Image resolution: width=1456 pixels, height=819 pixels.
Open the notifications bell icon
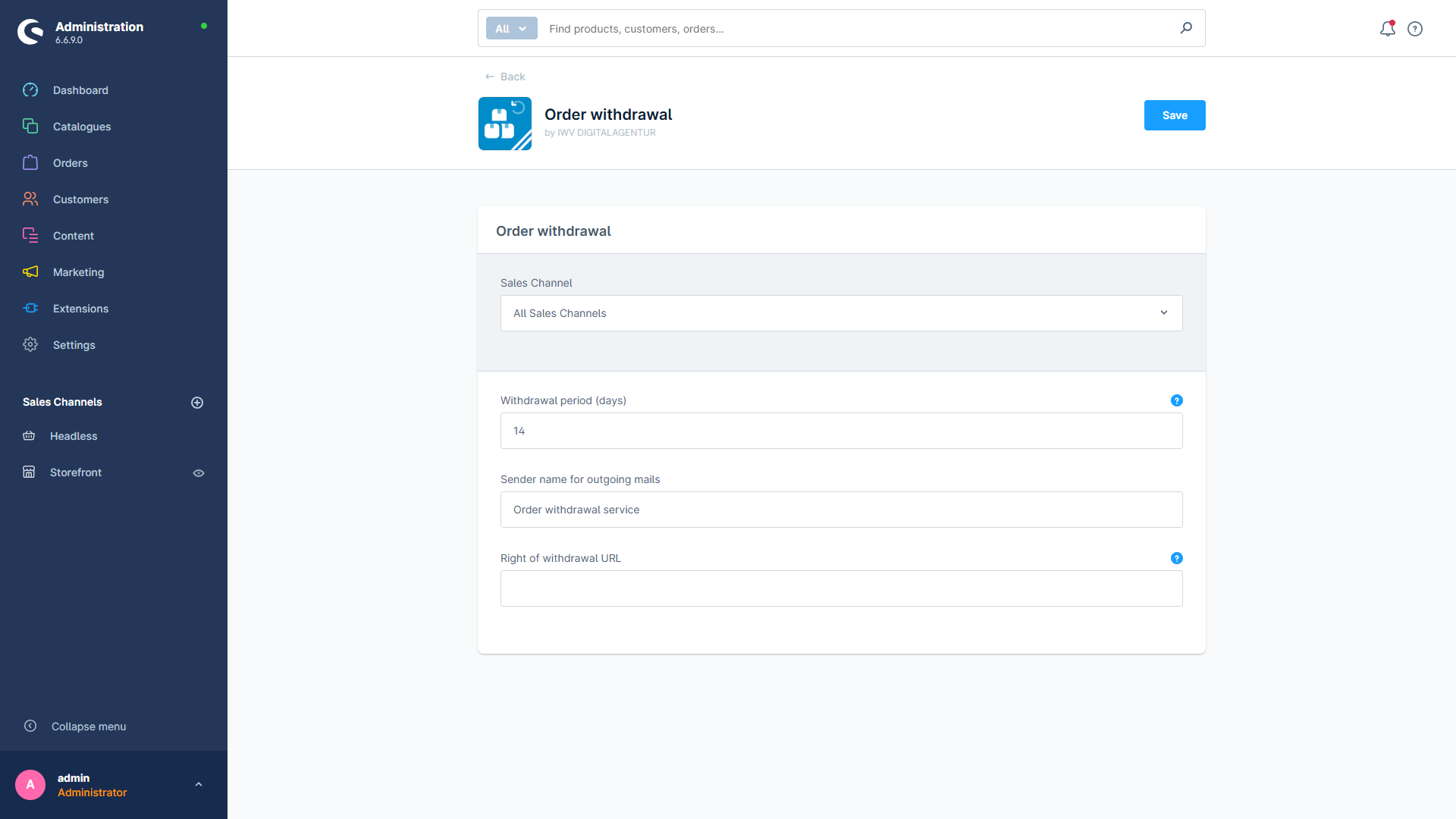pos(1387,29)
